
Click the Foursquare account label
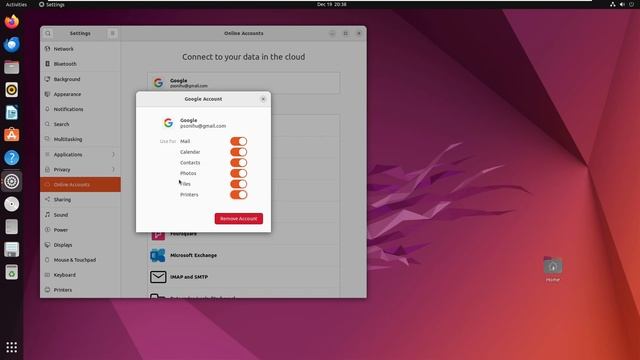click(x=183, y=234)
